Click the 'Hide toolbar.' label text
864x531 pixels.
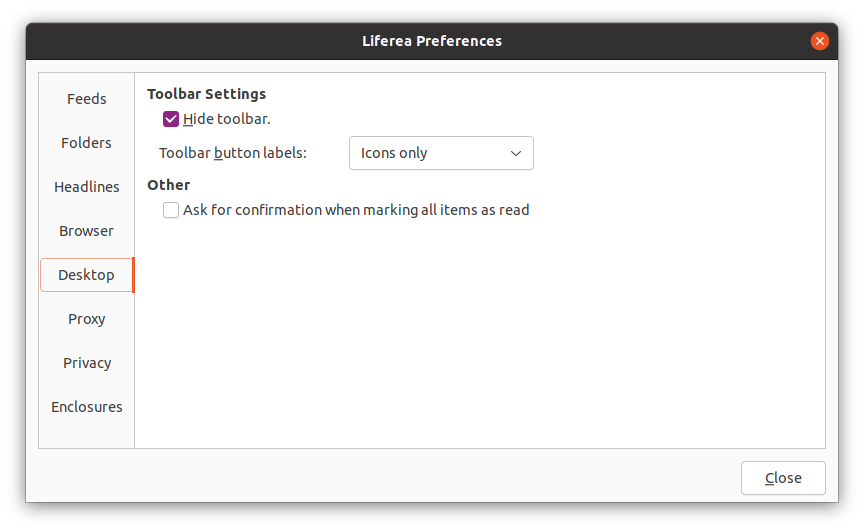(x=227, y=119)
